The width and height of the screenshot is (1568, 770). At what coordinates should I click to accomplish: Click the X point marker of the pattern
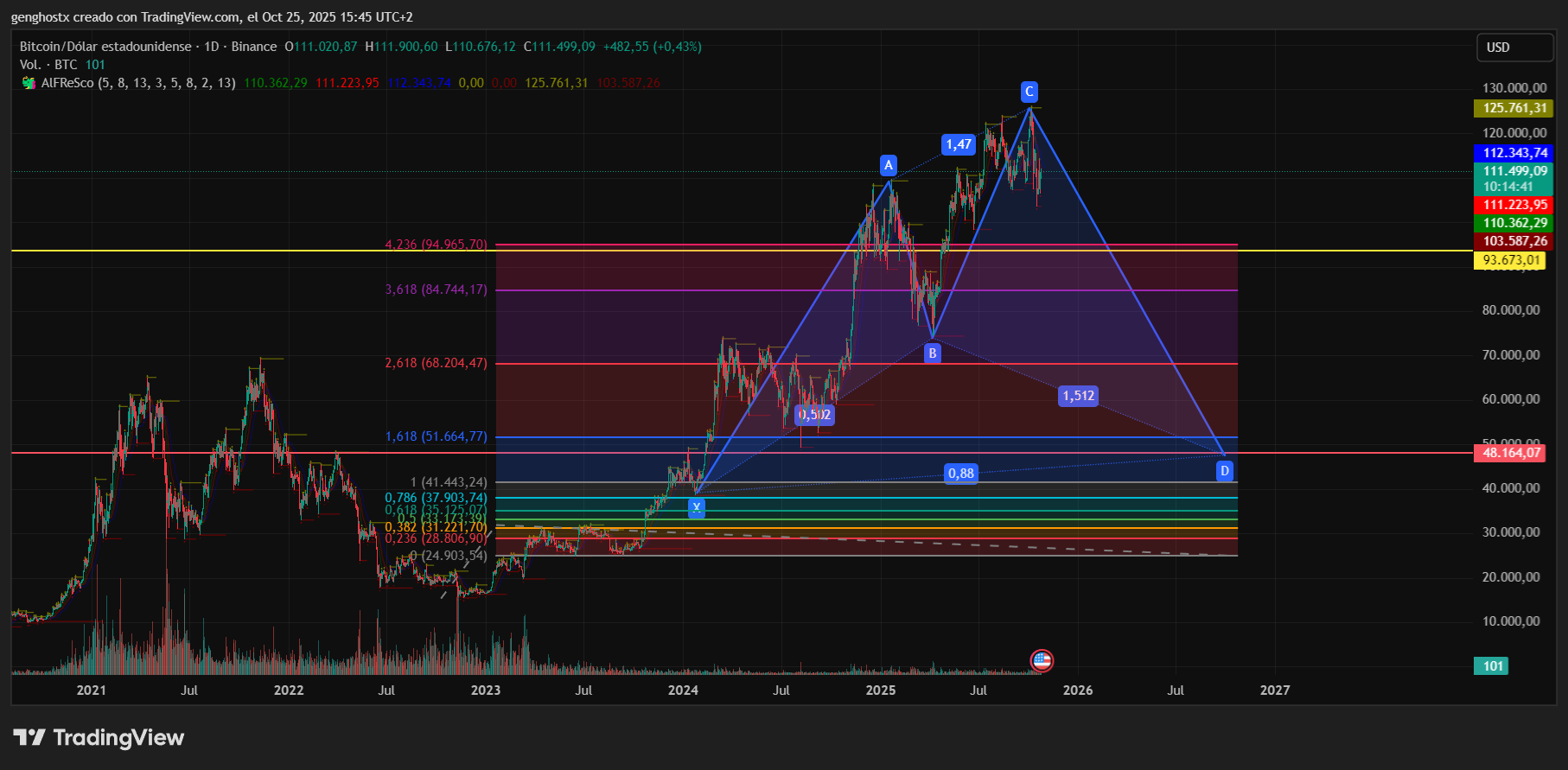point(696,508)
